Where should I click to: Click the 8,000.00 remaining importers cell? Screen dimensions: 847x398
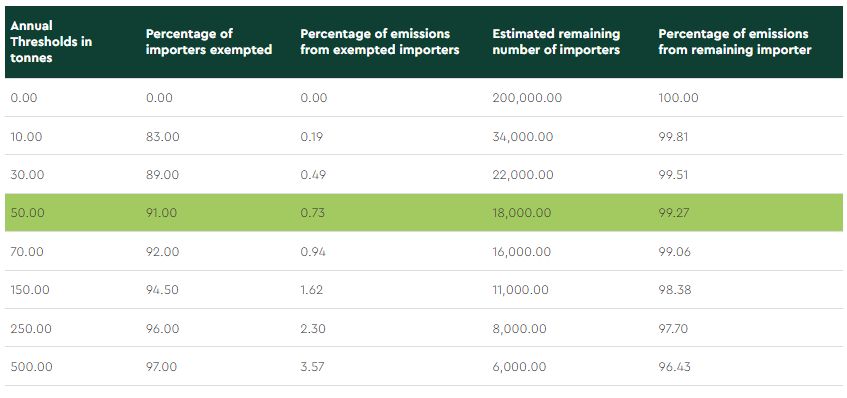(519, 328)
